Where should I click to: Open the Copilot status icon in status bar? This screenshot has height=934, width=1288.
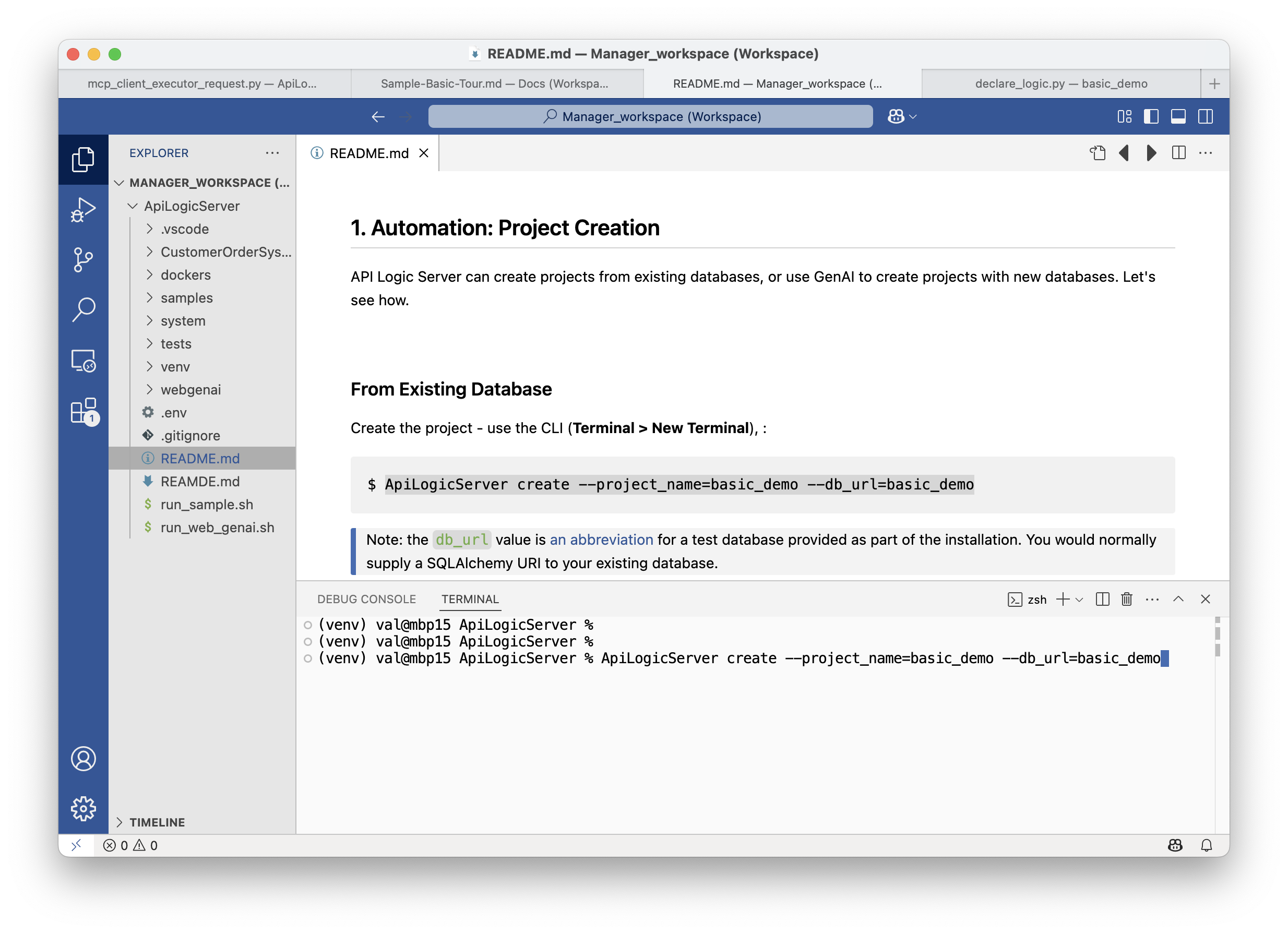[x=1175, y=845]
